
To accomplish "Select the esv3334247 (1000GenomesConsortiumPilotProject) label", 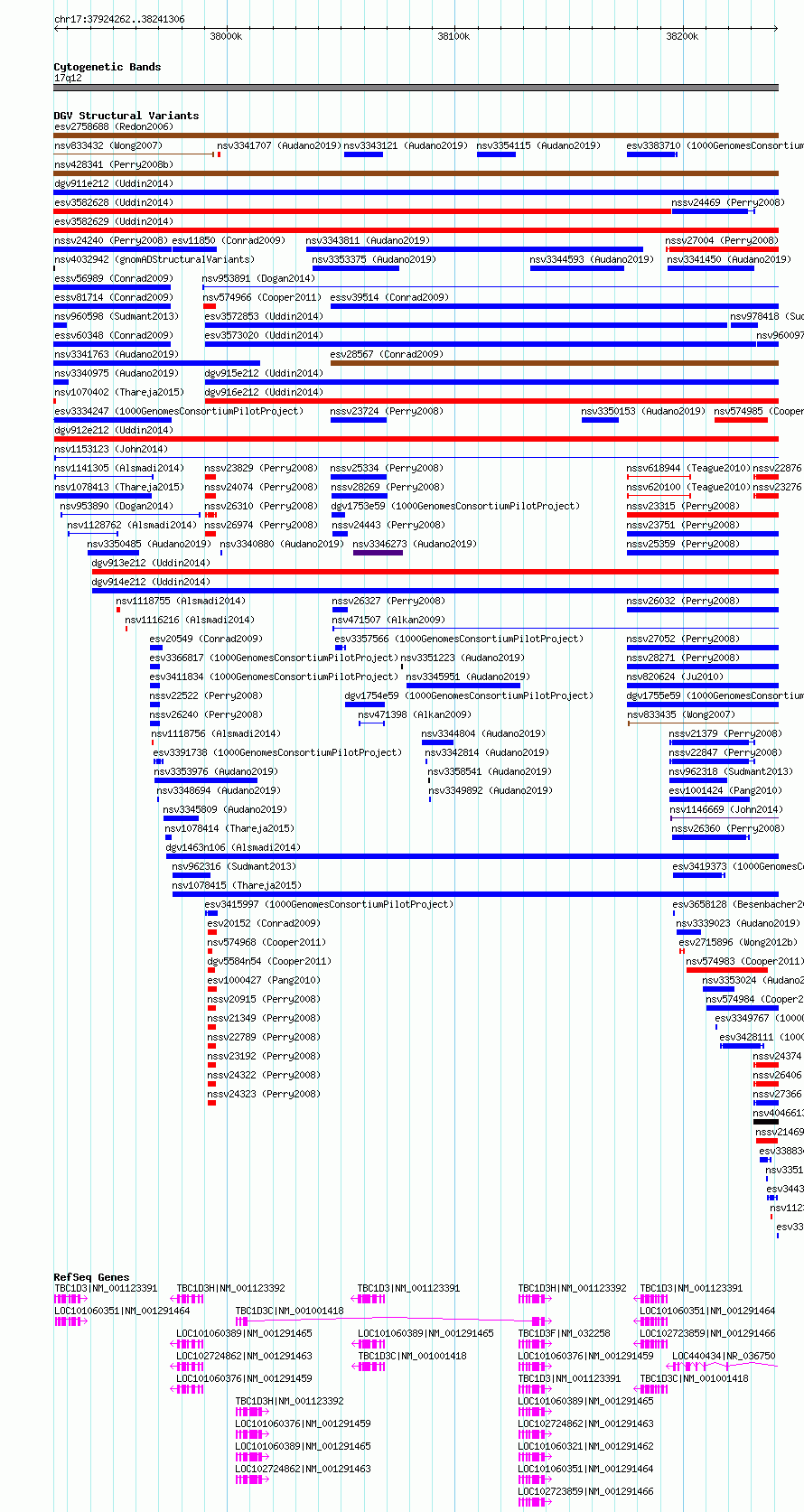I will [x=179, y=411].
